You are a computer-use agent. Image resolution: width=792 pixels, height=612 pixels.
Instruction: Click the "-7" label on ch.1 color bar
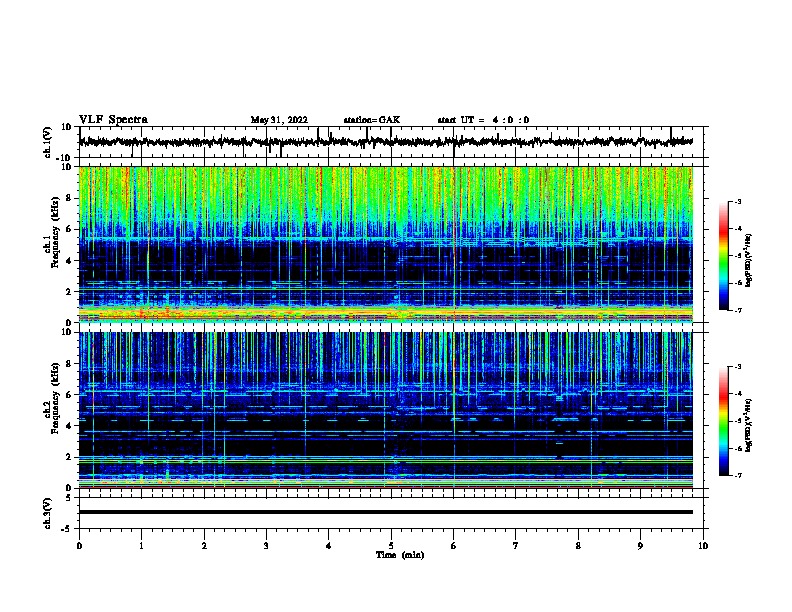click(x=737, y=310)
